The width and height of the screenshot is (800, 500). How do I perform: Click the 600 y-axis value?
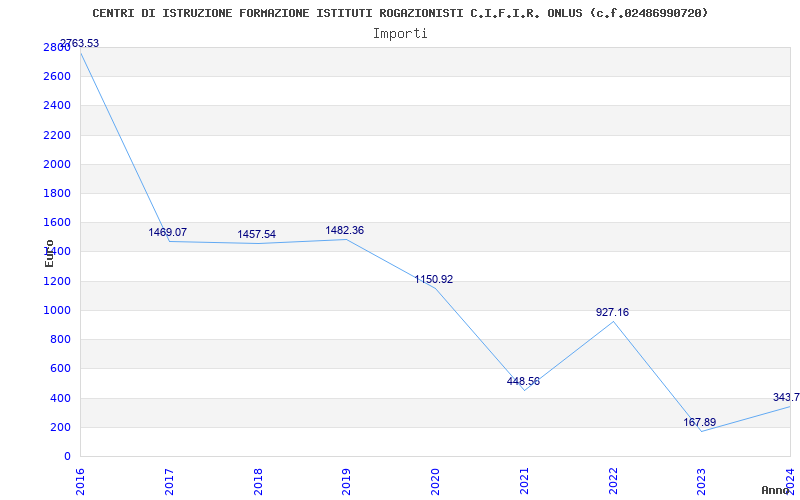coord(60,368)
